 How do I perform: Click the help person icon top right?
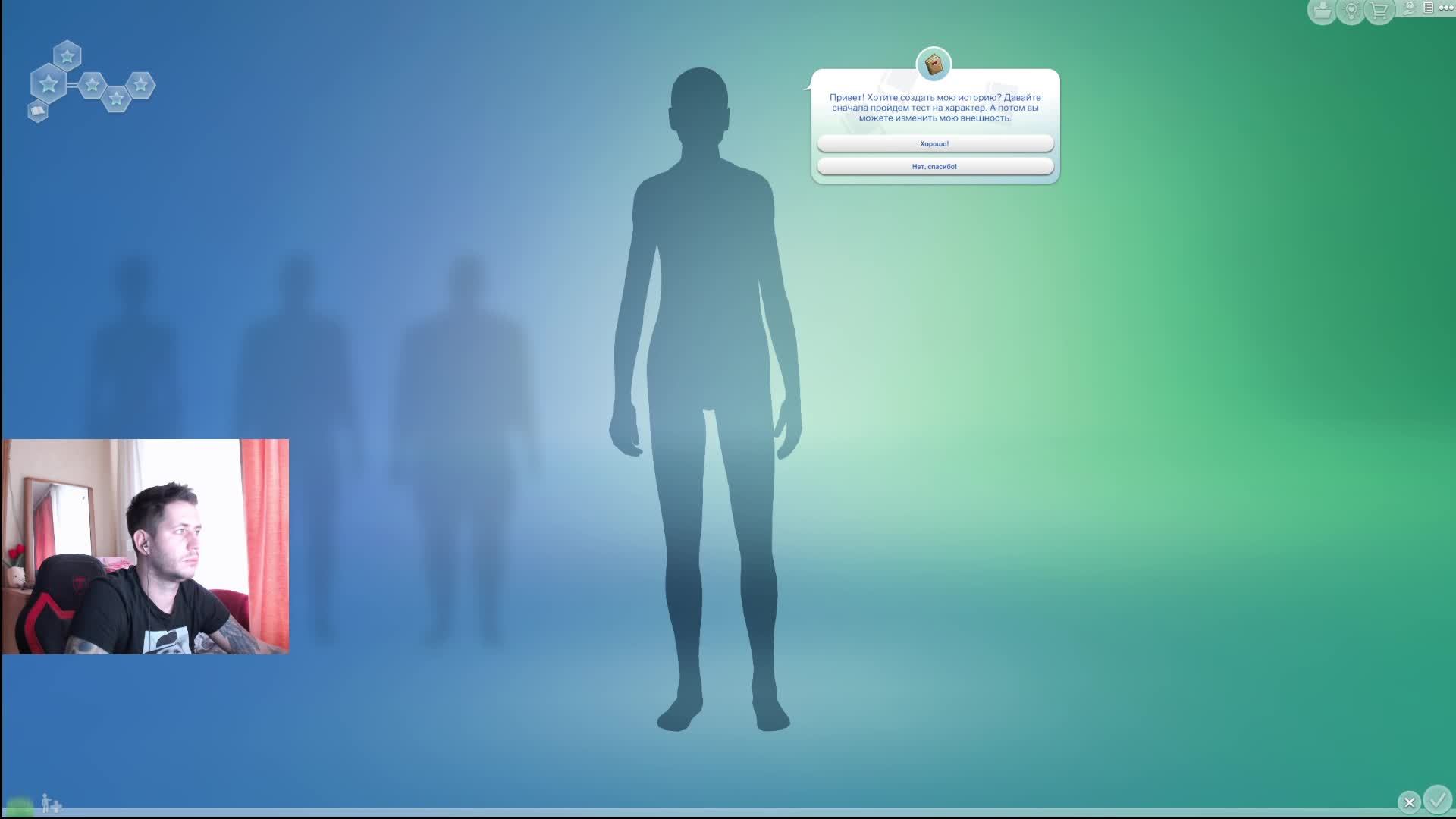tap(1410, 8)
